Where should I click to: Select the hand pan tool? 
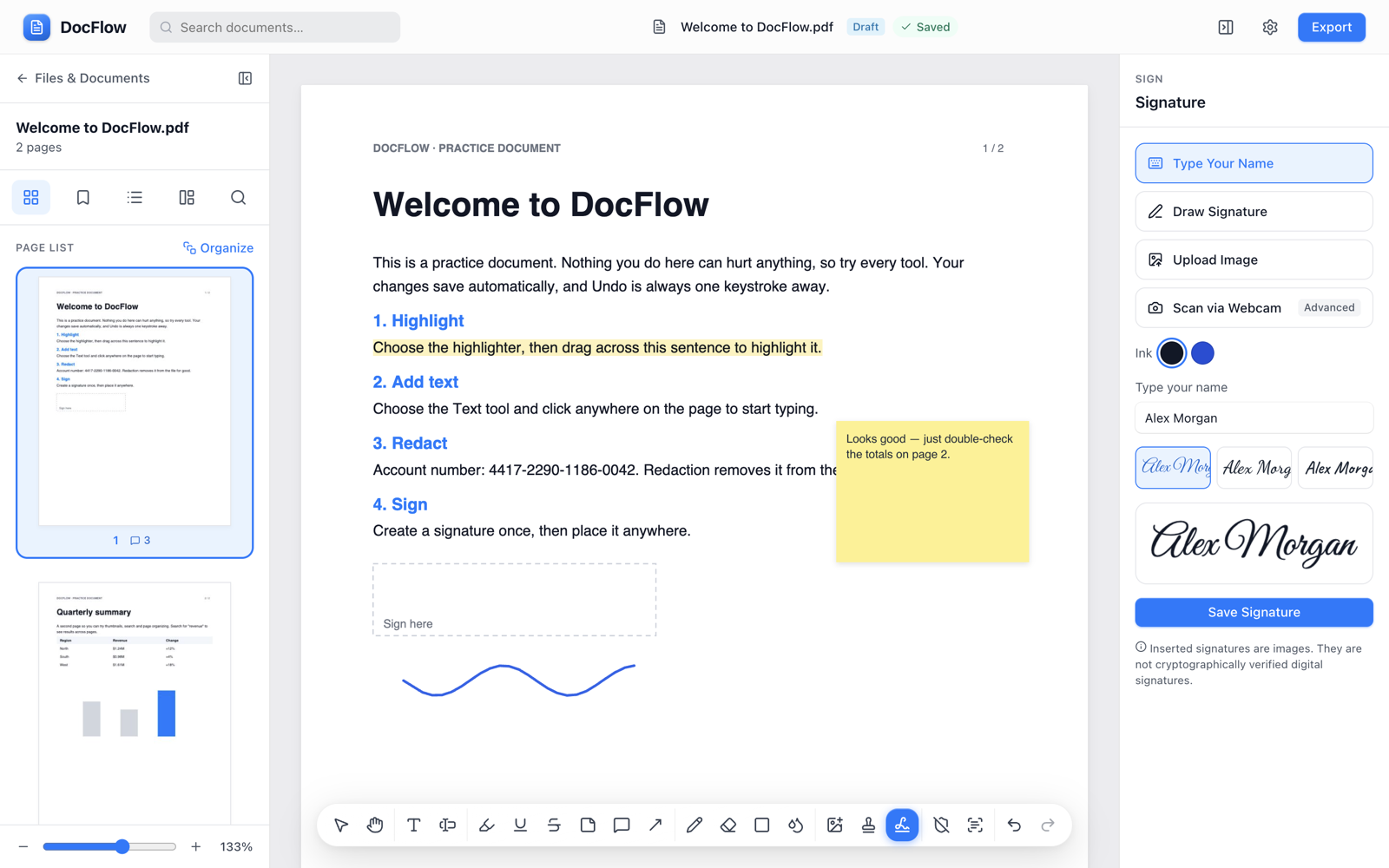click(375, 825)
